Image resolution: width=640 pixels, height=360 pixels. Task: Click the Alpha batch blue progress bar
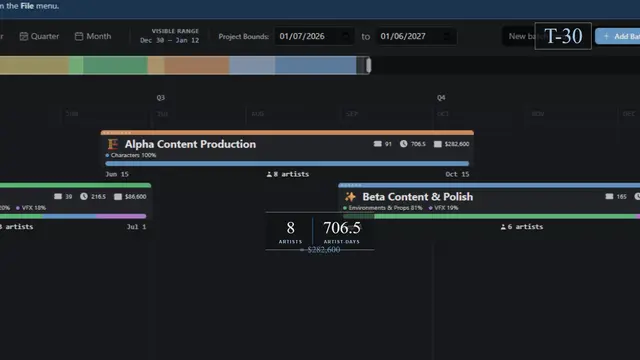tap(287, 164)
